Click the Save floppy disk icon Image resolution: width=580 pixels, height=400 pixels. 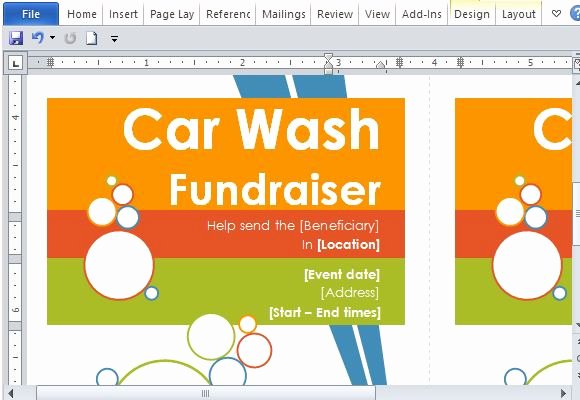click(x=16, y=38)
